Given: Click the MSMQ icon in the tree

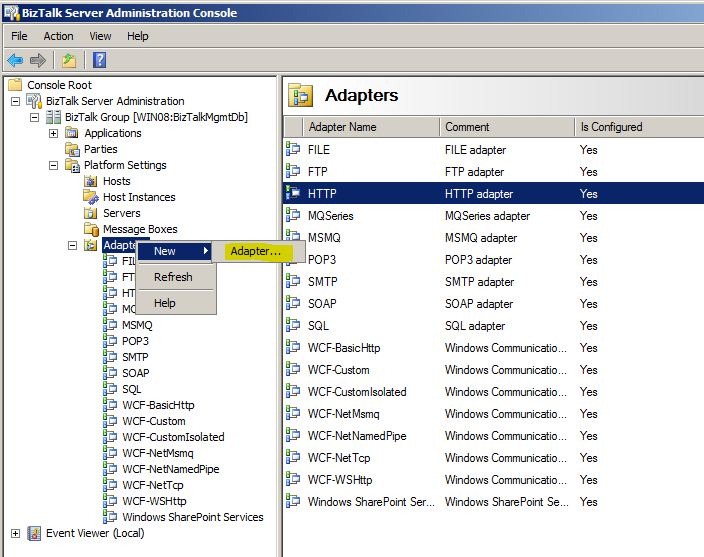Looking at the screenshot, I should [110, 325].
